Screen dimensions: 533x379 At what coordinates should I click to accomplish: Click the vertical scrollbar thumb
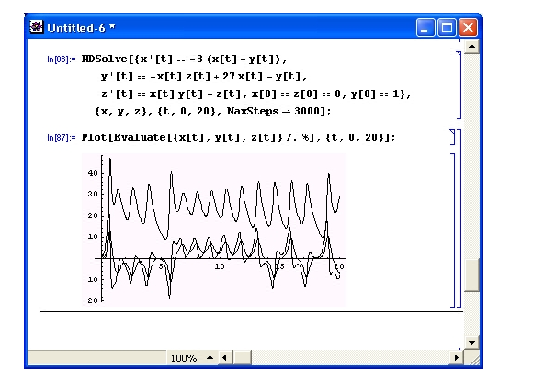click(x=472, y=275)
